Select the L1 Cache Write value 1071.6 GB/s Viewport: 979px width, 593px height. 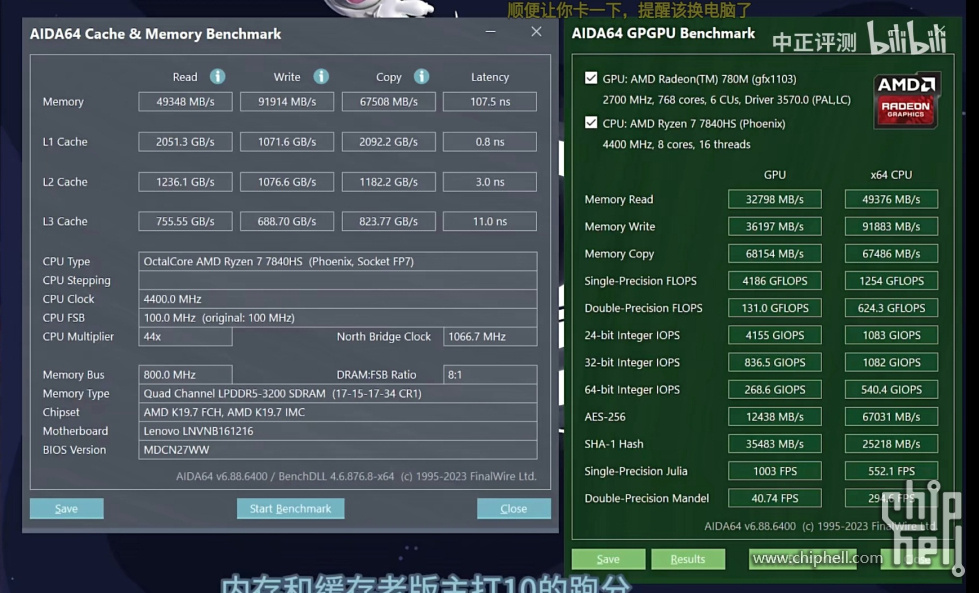(x=287, y=142)
